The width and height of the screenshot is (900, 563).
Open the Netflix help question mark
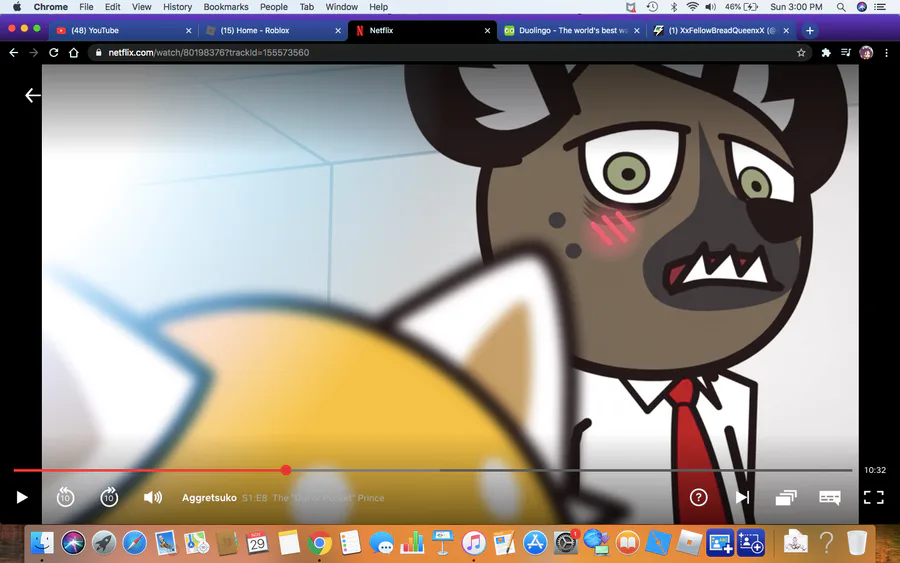point(698,497)
